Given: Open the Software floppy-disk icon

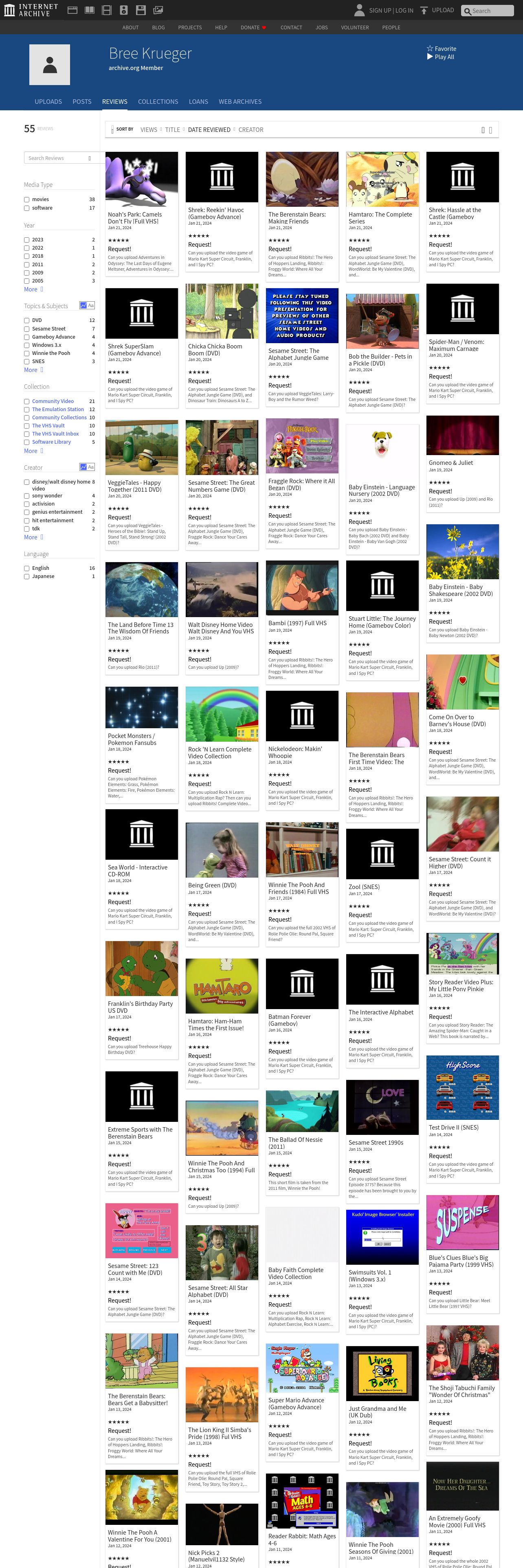Looking at the screenshot, I should point(141,10).
